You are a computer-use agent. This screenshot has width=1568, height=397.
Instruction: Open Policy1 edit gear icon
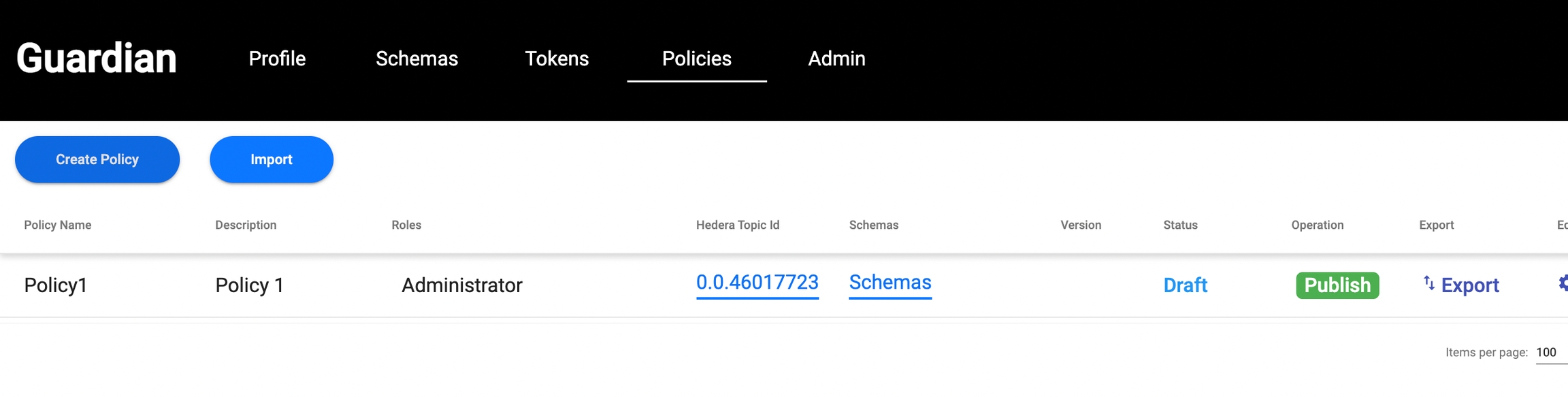coord(1562,283)
